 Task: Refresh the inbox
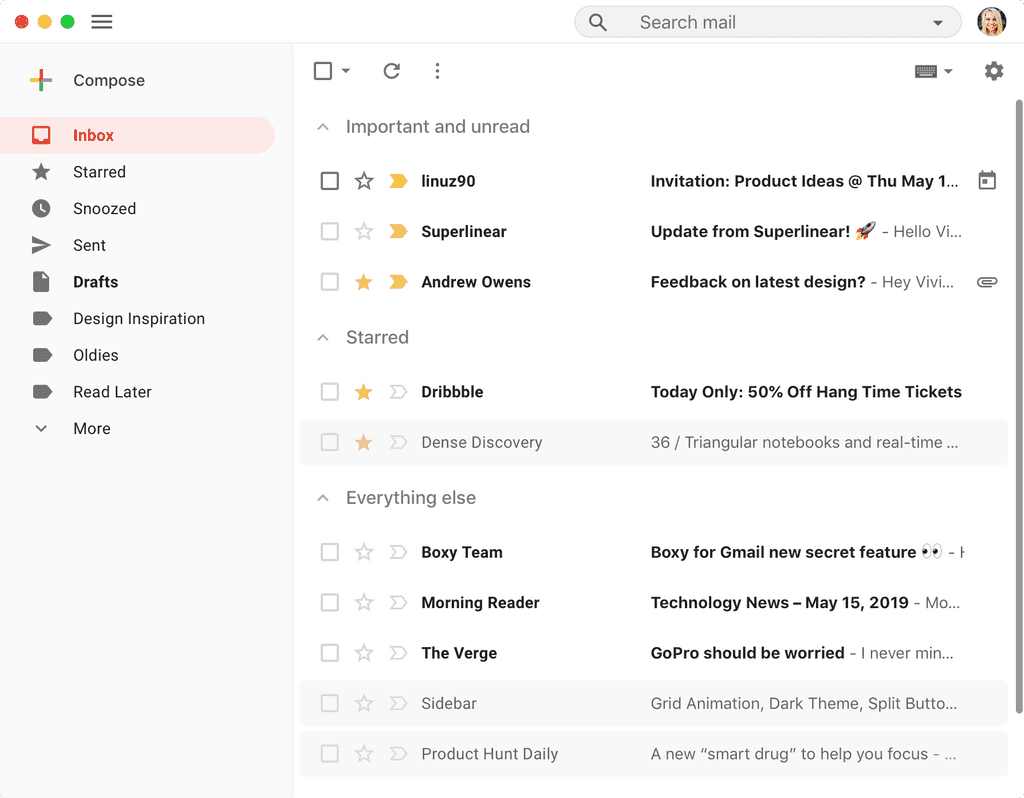click(391, 71)
